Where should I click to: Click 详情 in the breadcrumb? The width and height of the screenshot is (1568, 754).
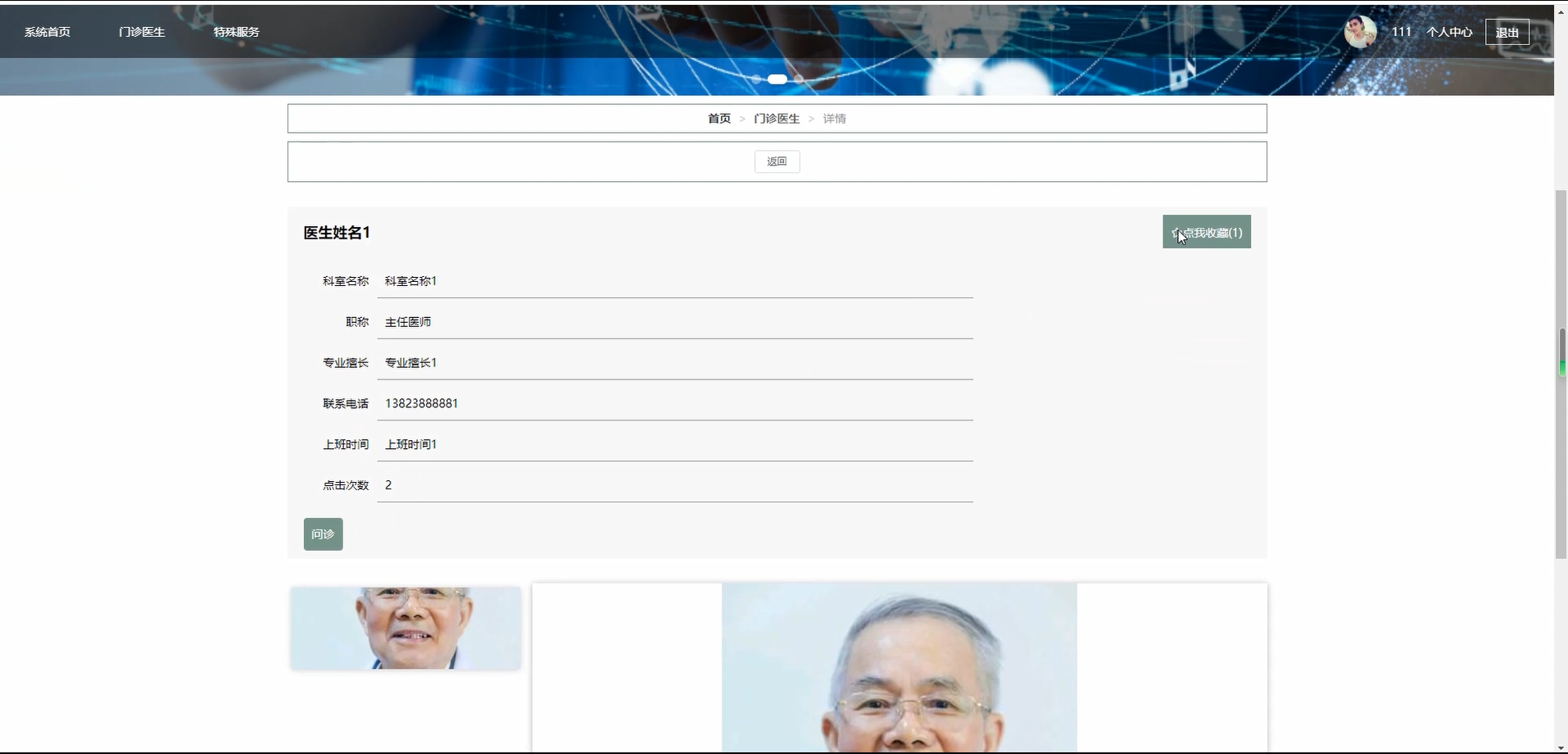tap(835, 119)
